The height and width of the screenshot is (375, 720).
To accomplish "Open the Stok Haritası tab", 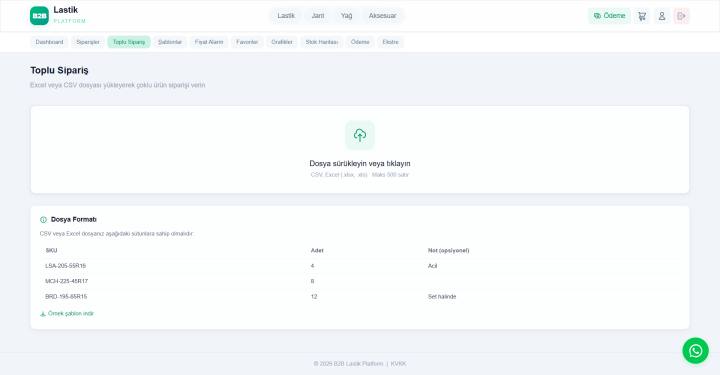I will tap(321, 42).
